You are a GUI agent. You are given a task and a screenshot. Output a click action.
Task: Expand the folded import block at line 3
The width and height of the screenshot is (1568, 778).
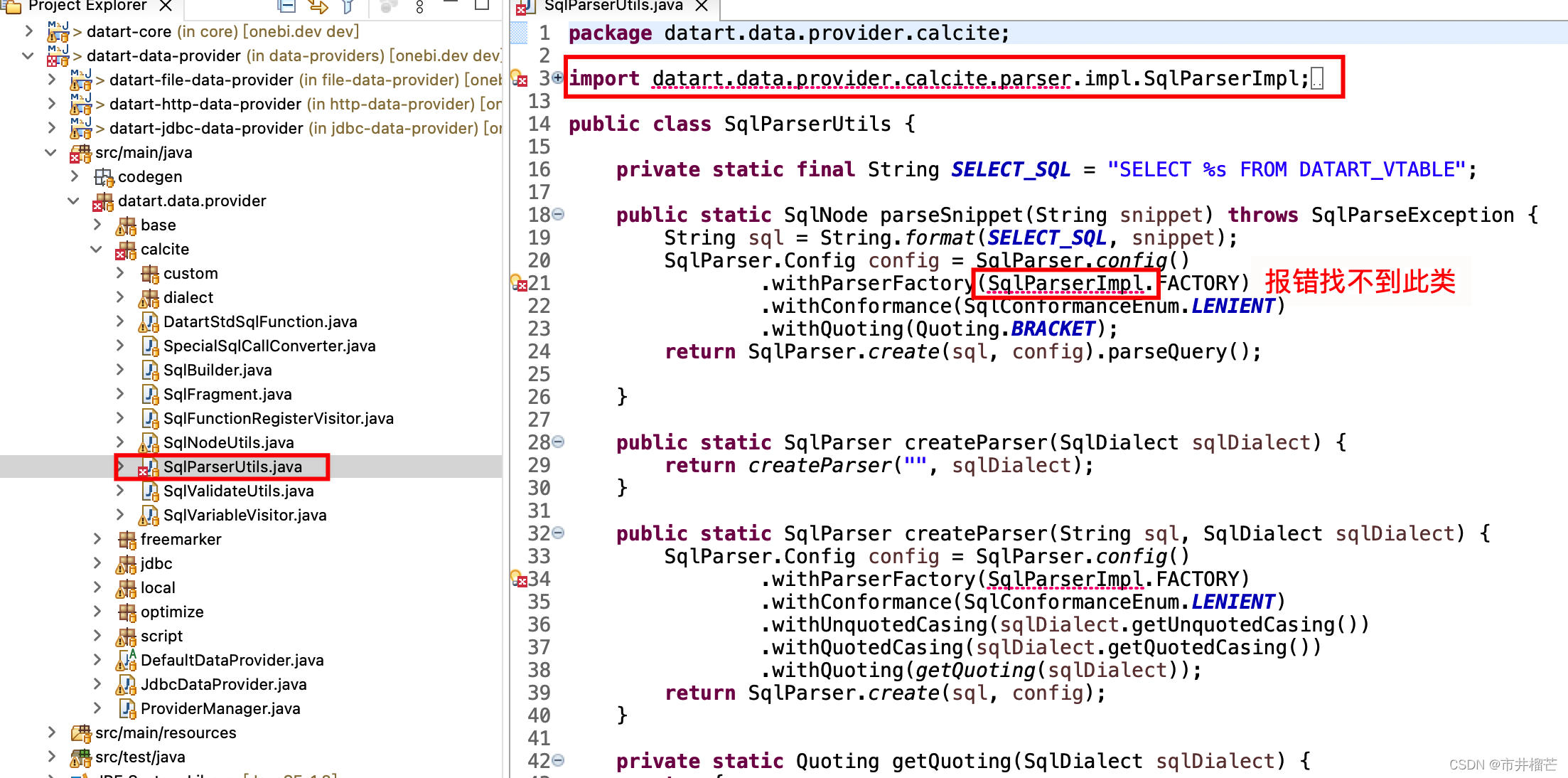coord(558,77)
